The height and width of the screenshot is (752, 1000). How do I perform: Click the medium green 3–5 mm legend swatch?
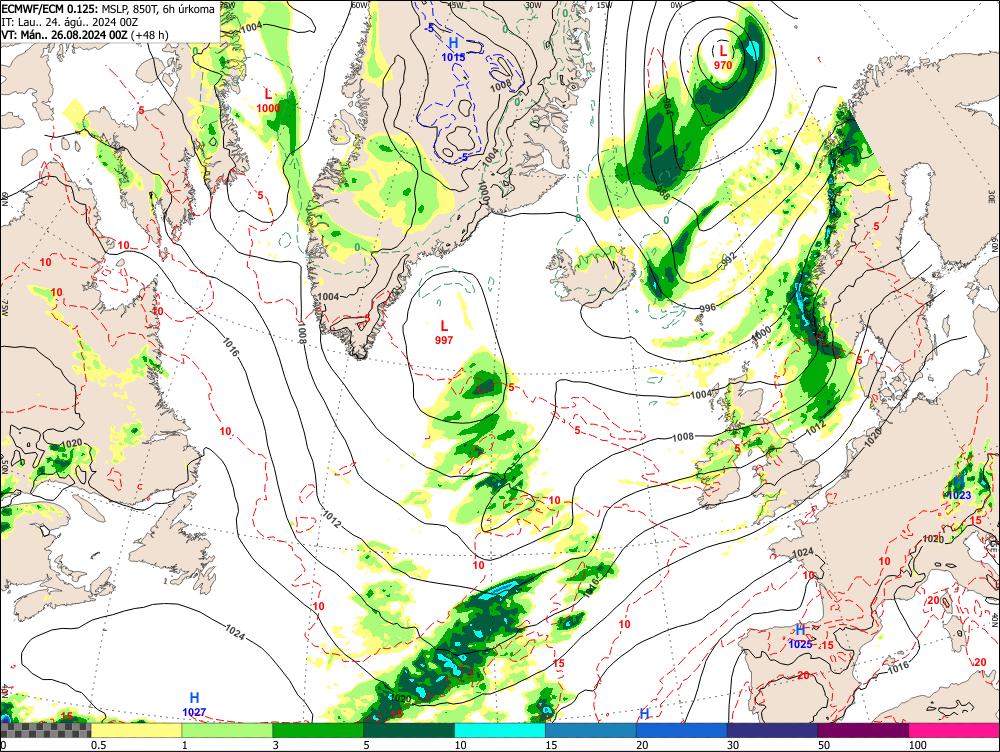tap(318, 730)
